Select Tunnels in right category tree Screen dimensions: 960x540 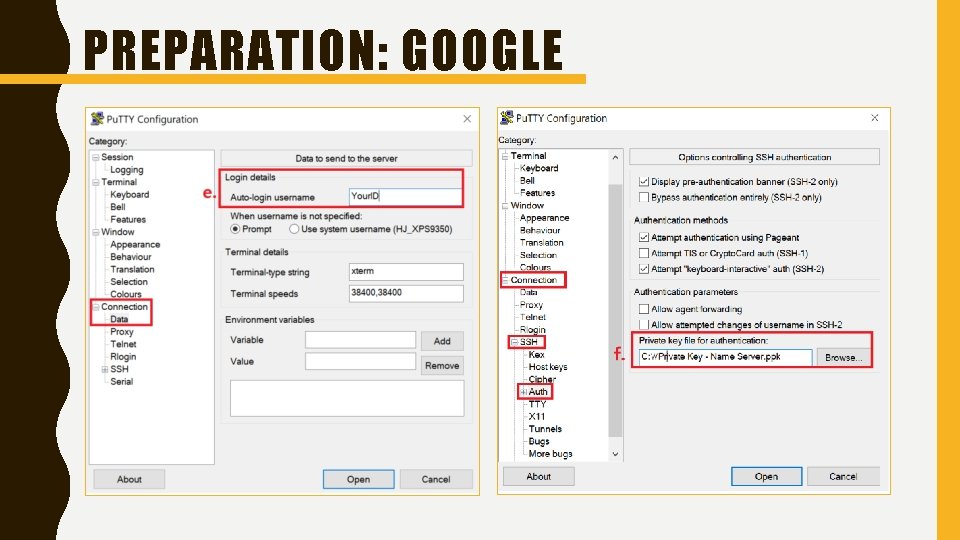click(x=545, y=429)
